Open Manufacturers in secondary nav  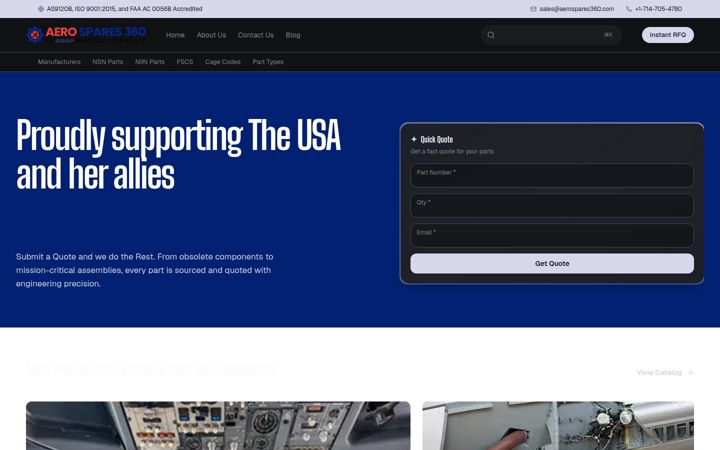(59, 62)
